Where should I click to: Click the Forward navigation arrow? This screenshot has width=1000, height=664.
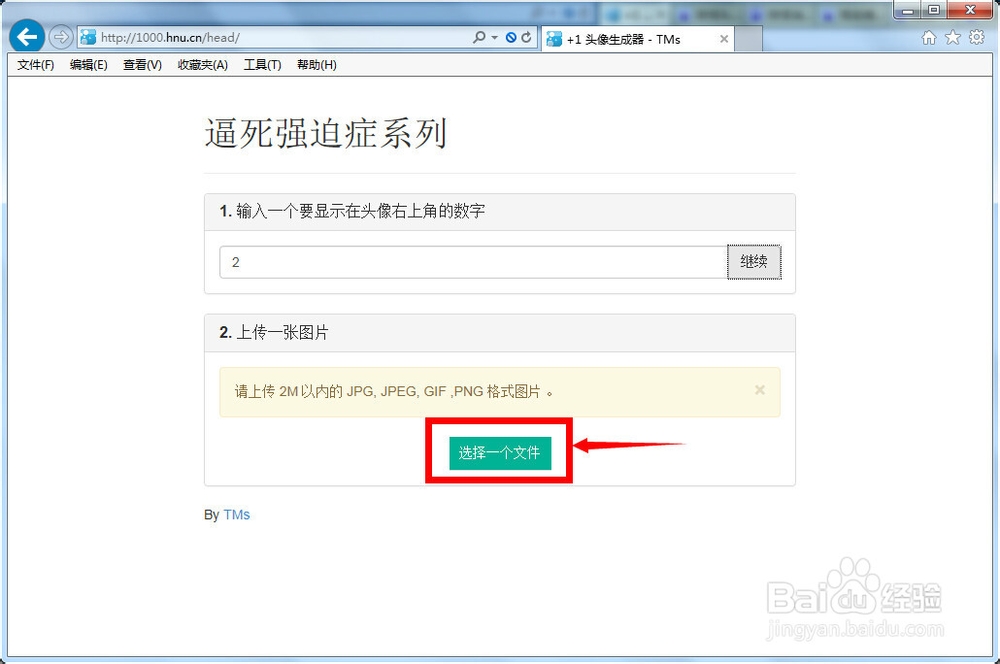click(x=59, y=37)
